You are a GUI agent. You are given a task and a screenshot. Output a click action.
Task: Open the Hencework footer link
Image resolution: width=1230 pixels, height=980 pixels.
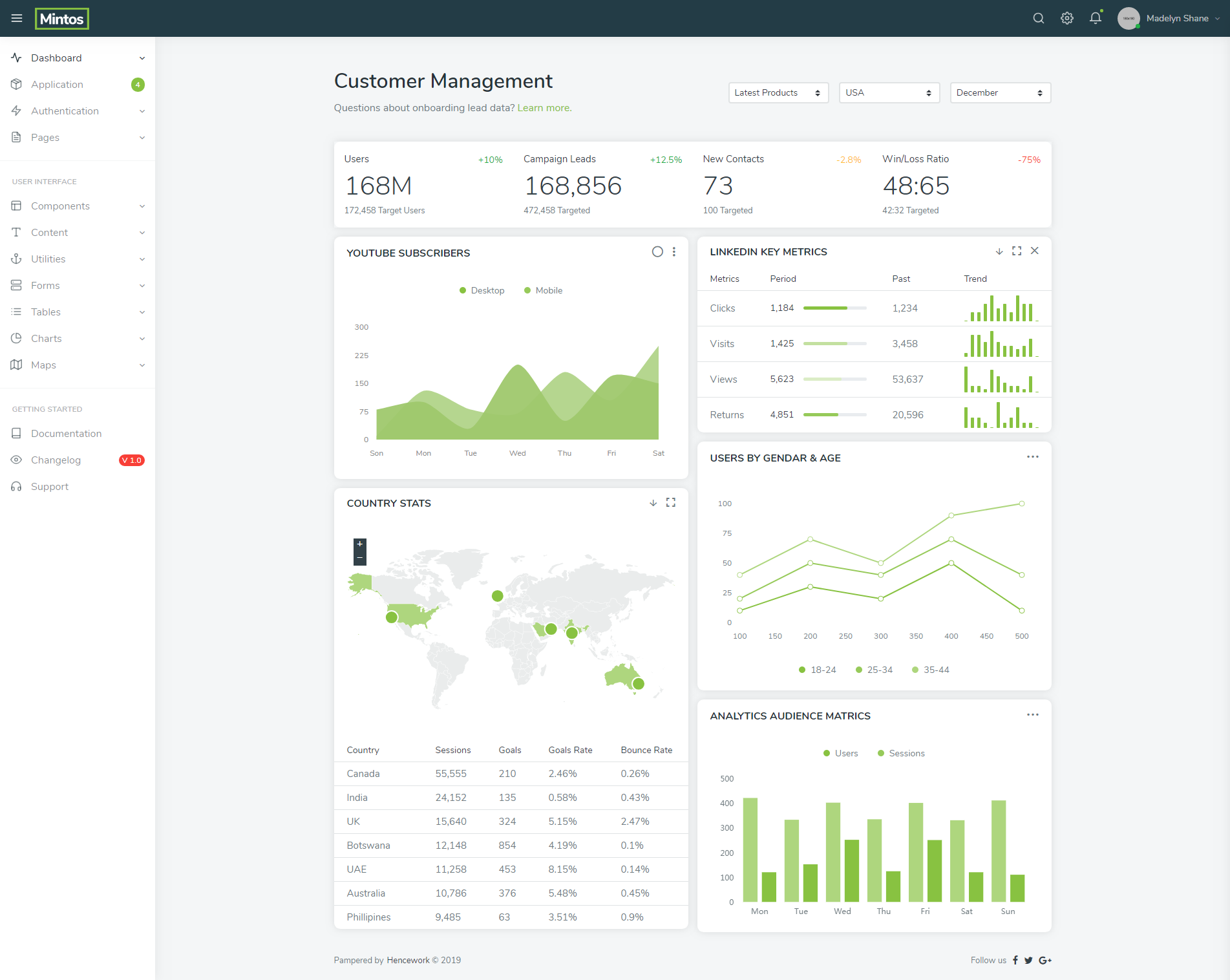(x=408, y=960)
